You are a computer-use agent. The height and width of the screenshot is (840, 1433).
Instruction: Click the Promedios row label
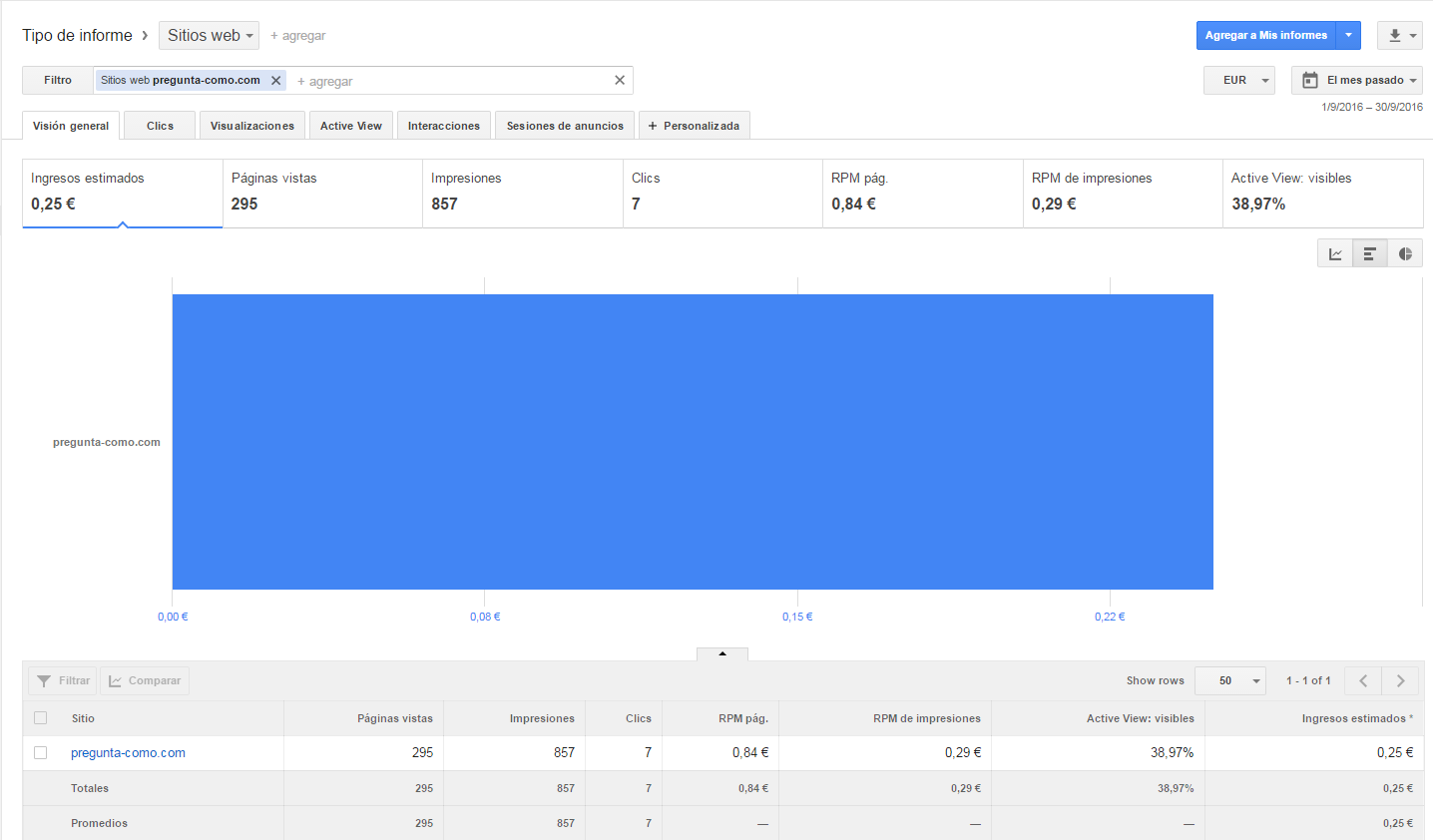[x=99, y=823]
